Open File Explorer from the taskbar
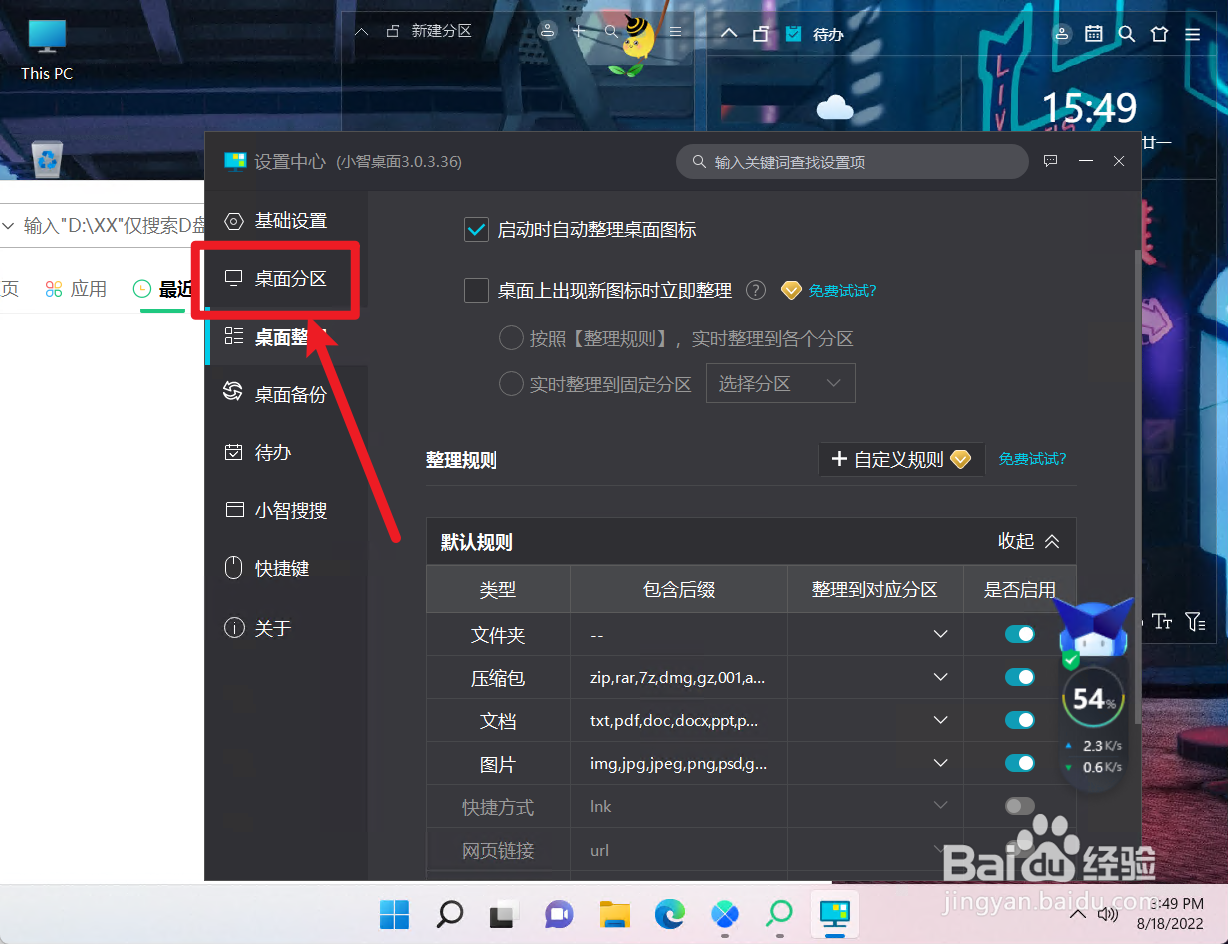Image resolution: width=1228 pixels, height=944 pixels. [615, 913]
